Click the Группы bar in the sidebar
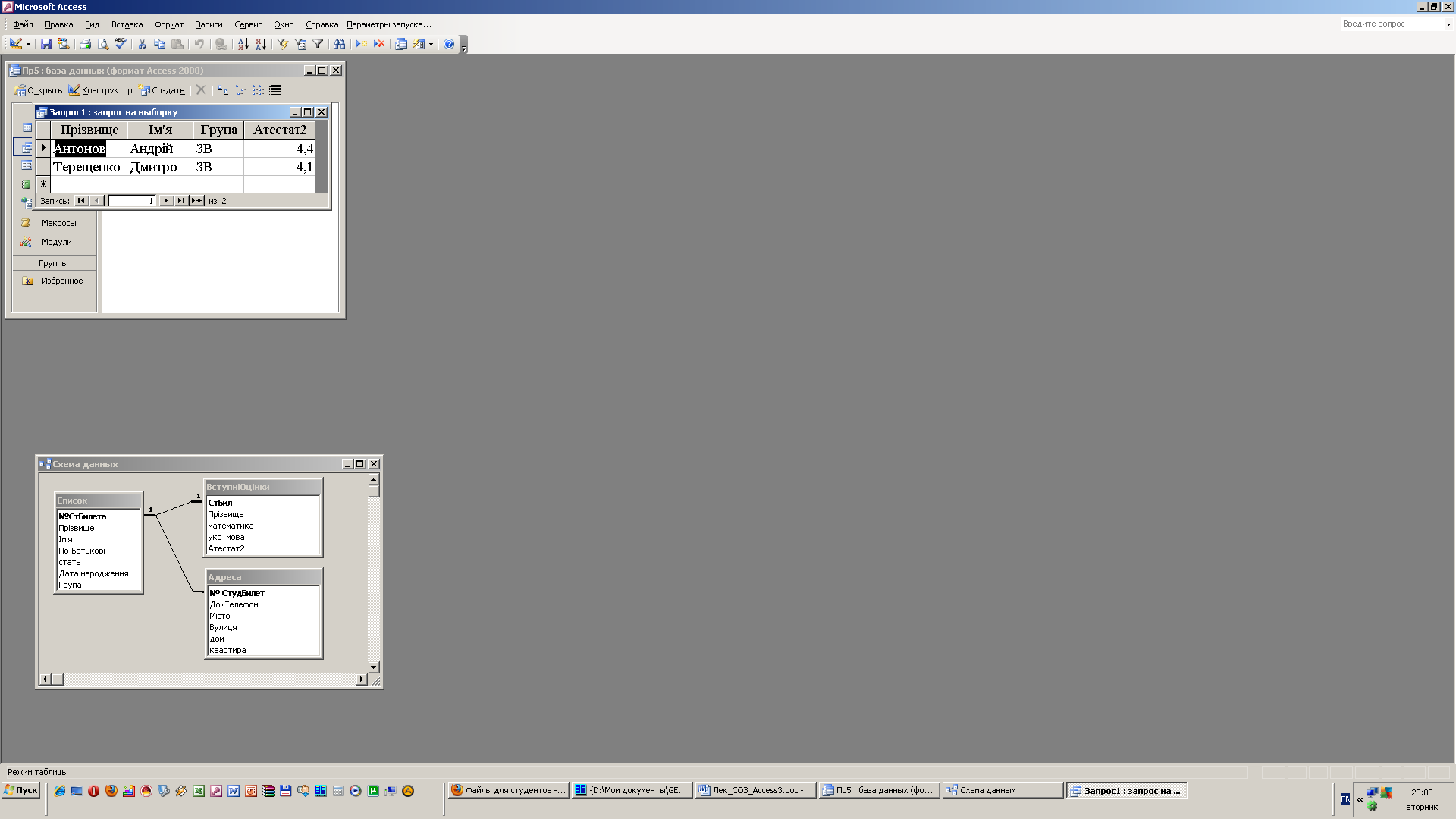 tap(54, 263)
